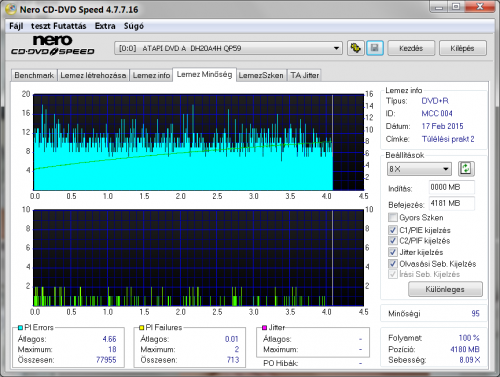Screen dimensions: 500x377
Task: Click the Kezdés button
Action: tap(411, 48)
